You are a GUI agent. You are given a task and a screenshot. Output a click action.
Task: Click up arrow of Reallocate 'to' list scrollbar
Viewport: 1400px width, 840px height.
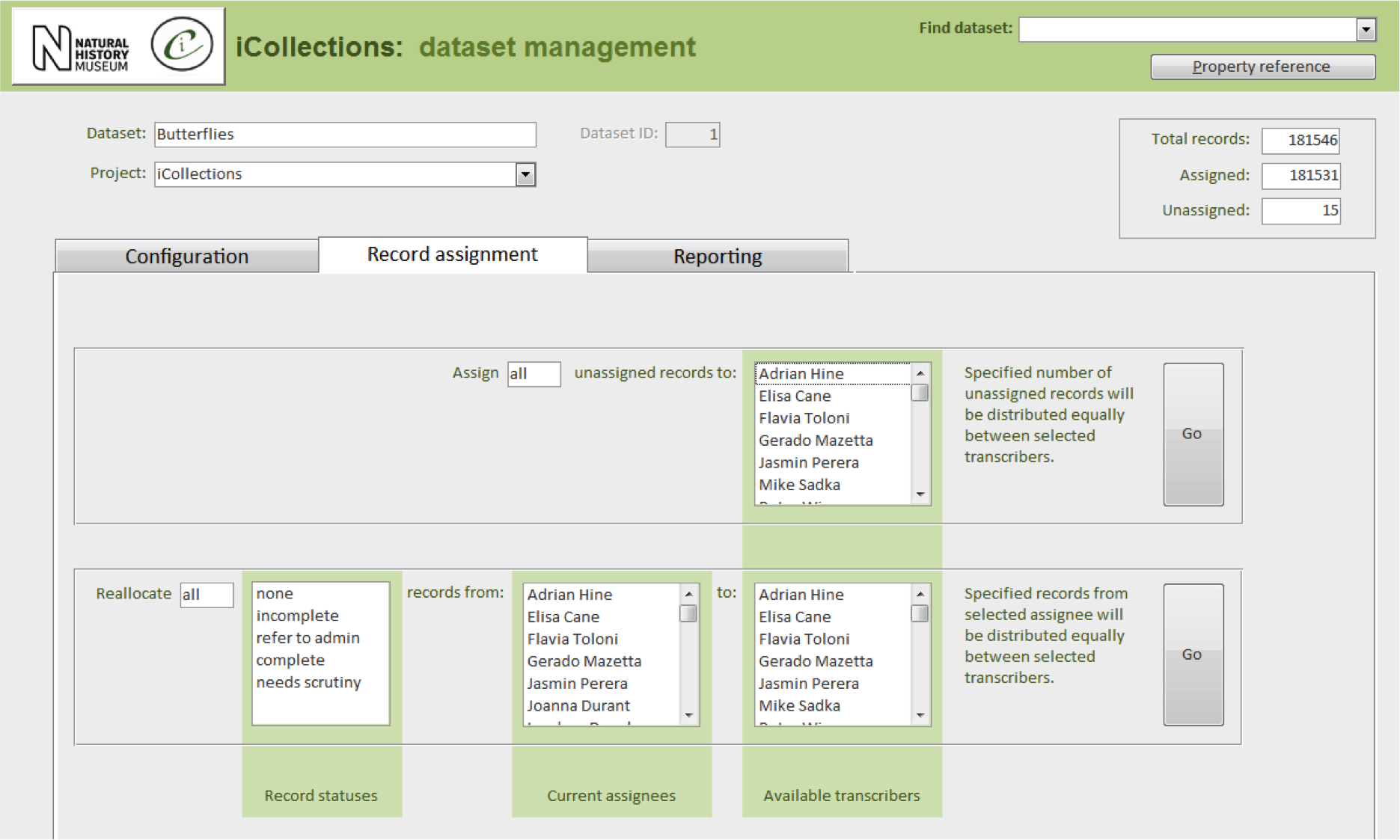point(920,593)
